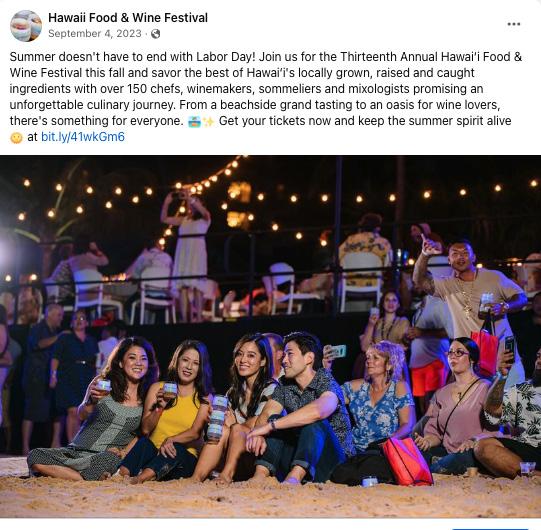Click the red tote bag on sand
Screen dimensions: 541x530
click(407, 461)
